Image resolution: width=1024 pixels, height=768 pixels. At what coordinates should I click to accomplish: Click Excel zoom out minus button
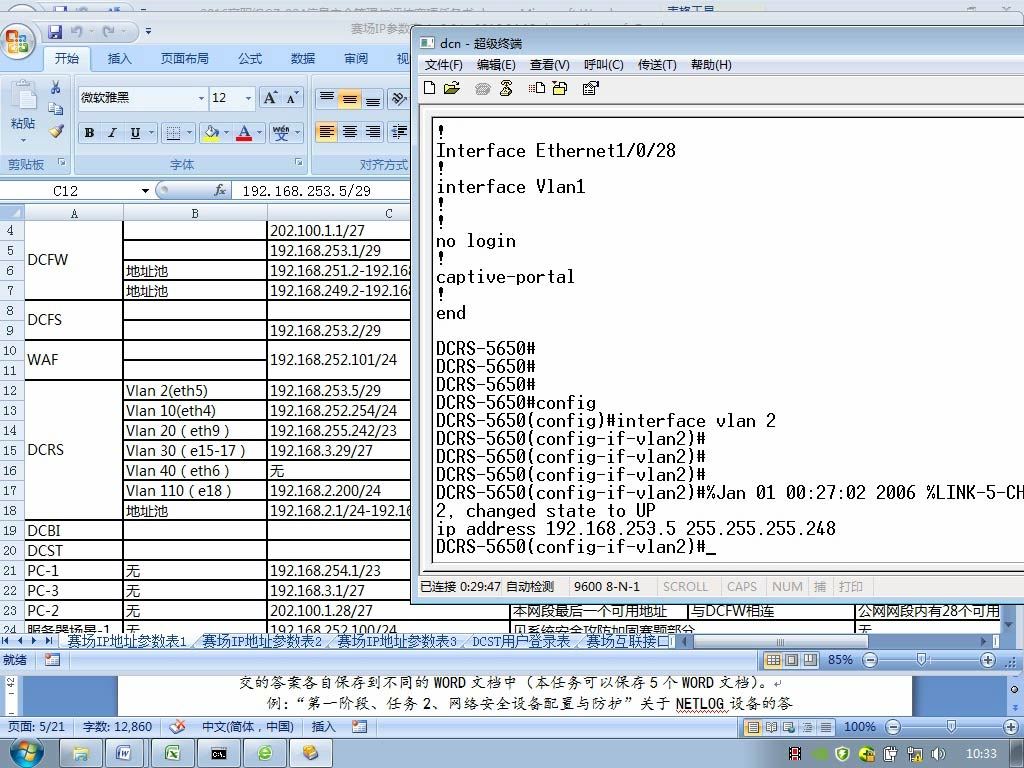[870, 660]
